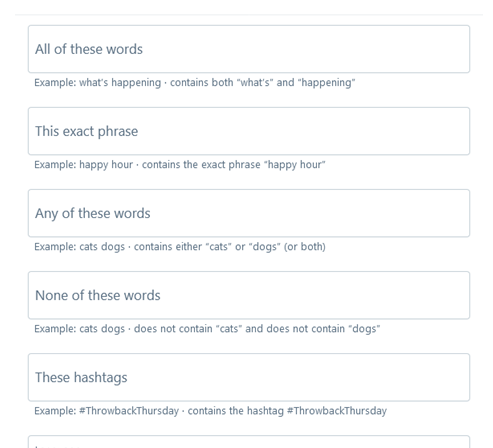Click into the 'This exact phrase' field
This screenshot has height=448, width=493.
(x=249, y=131)
